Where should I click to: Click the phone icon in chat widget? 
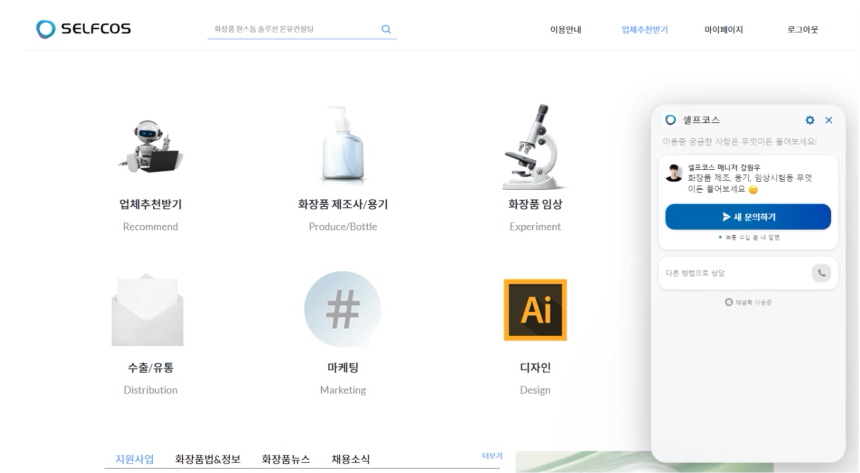pos(821,272)
